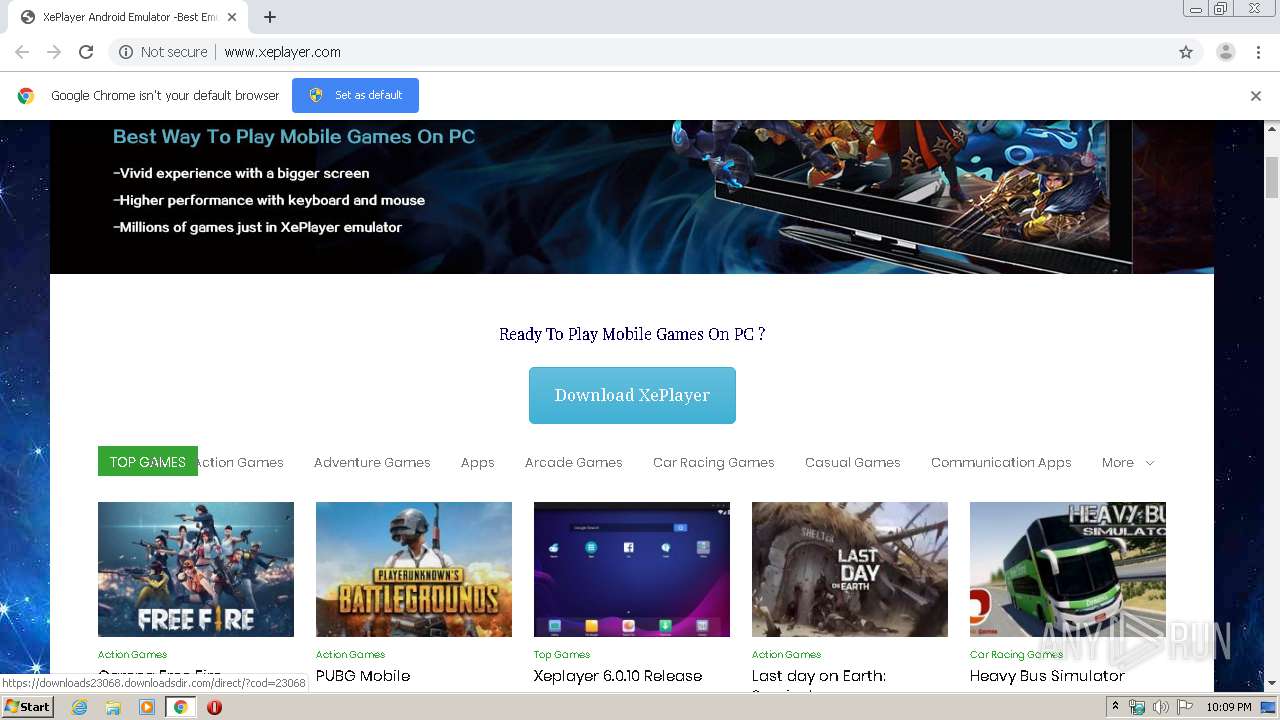Open the Communication Apps tab

[1001, 462]
